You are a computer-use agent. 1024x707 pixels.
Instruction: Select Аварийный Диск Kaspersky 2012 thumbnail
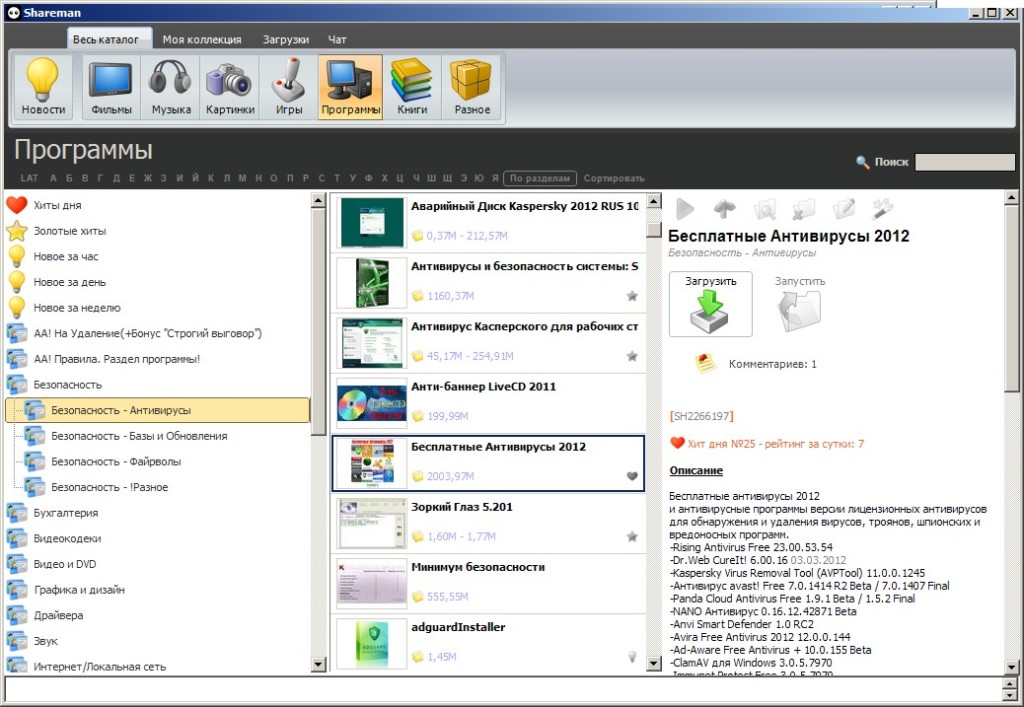[372, 223]
